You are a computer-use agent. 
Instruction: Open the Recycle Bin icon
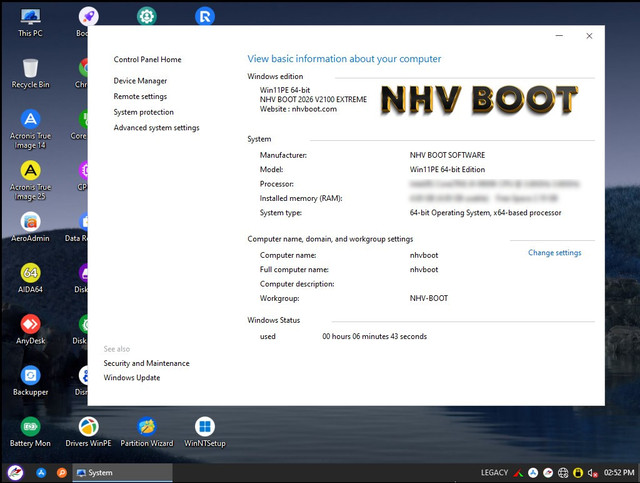click(30, 74)
